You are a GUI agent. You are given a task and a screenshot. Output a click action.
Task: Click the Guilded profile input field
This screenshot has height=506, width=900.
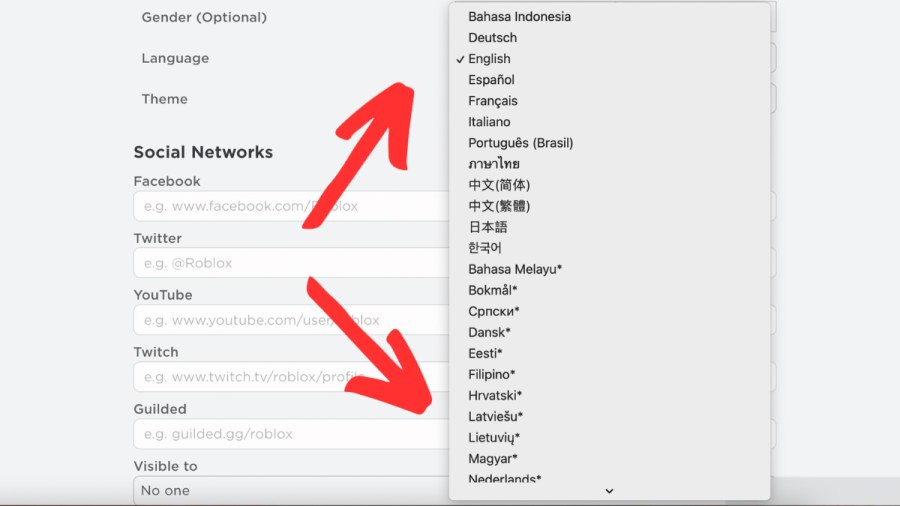click(290, 434)
